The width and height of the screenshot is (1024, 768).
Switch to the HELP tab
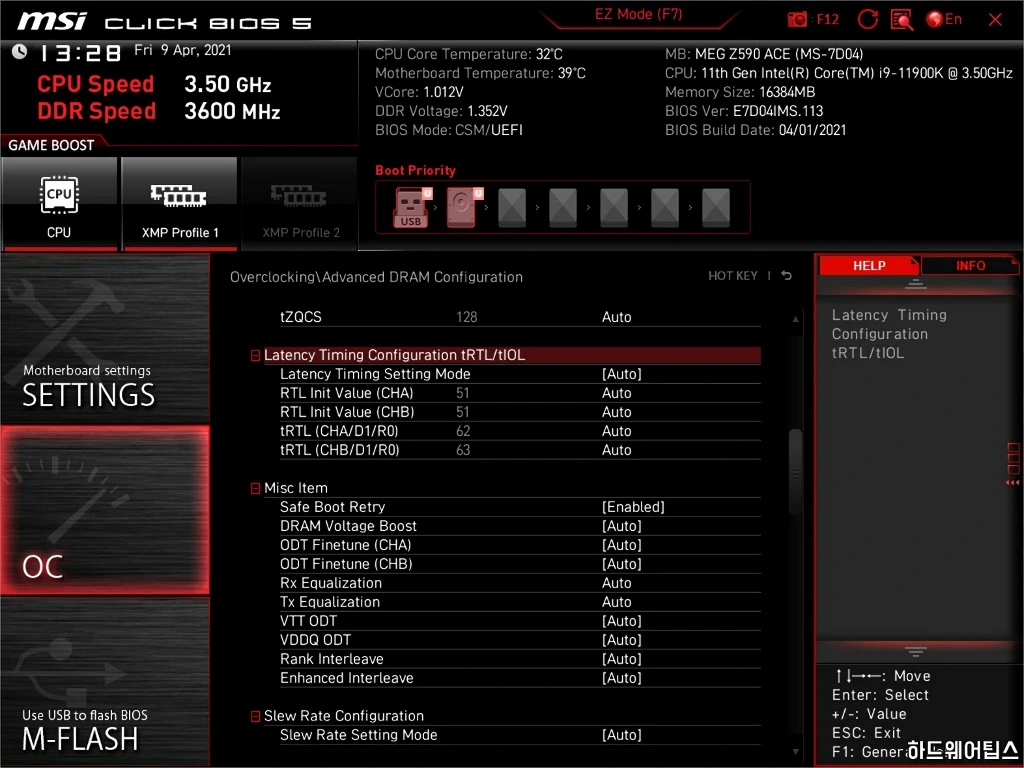(x=869, y=265)
